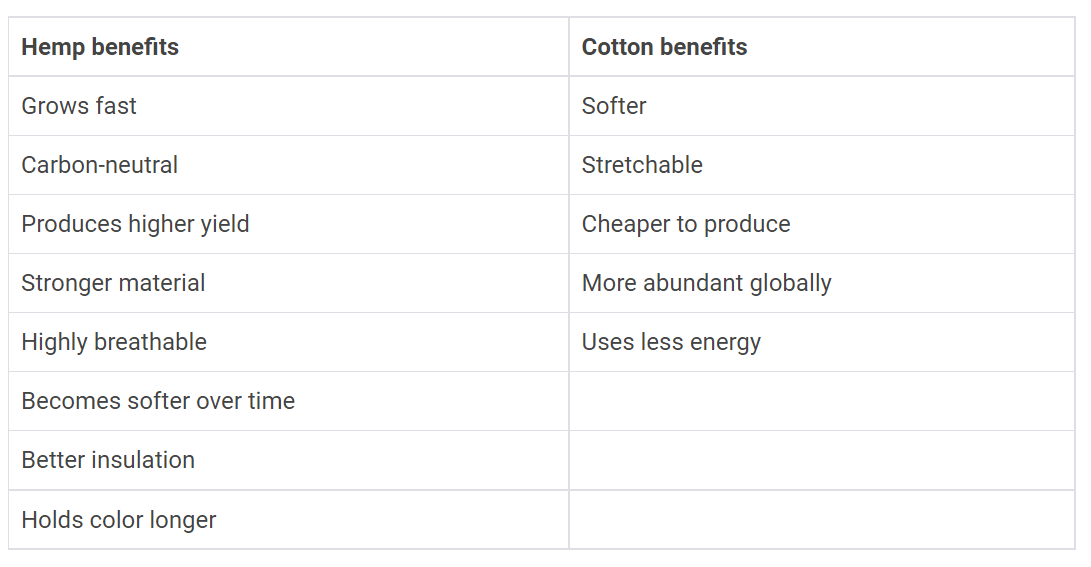
Task: Click the empty cotton cell beside 'Becomes softer over time'
Action: 821,401
